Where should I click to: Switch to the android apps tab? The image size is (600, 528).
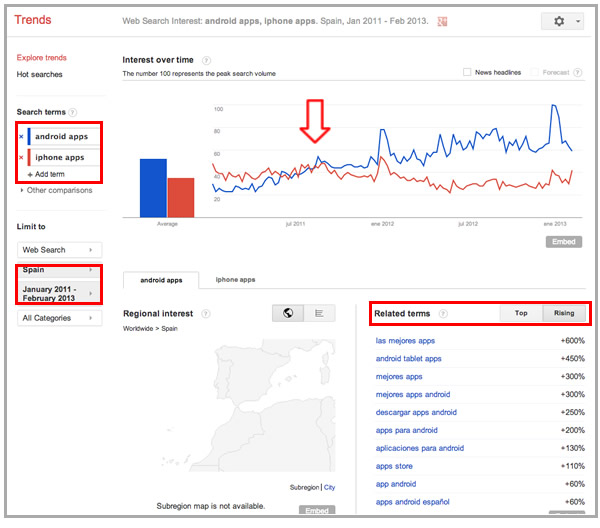(161, 280)
